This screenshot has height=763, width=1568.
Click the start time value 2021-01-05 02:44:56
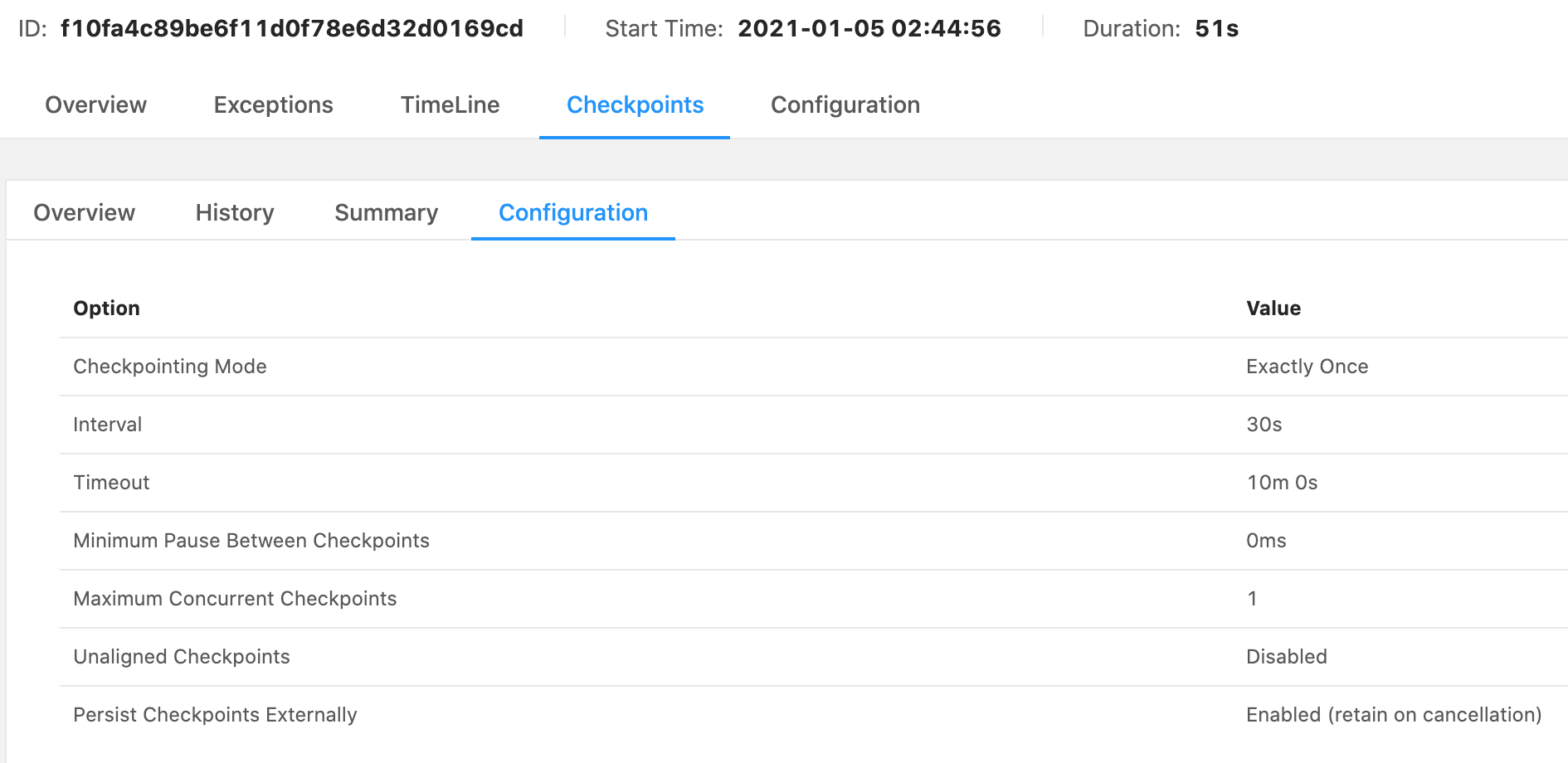point(869,29)
